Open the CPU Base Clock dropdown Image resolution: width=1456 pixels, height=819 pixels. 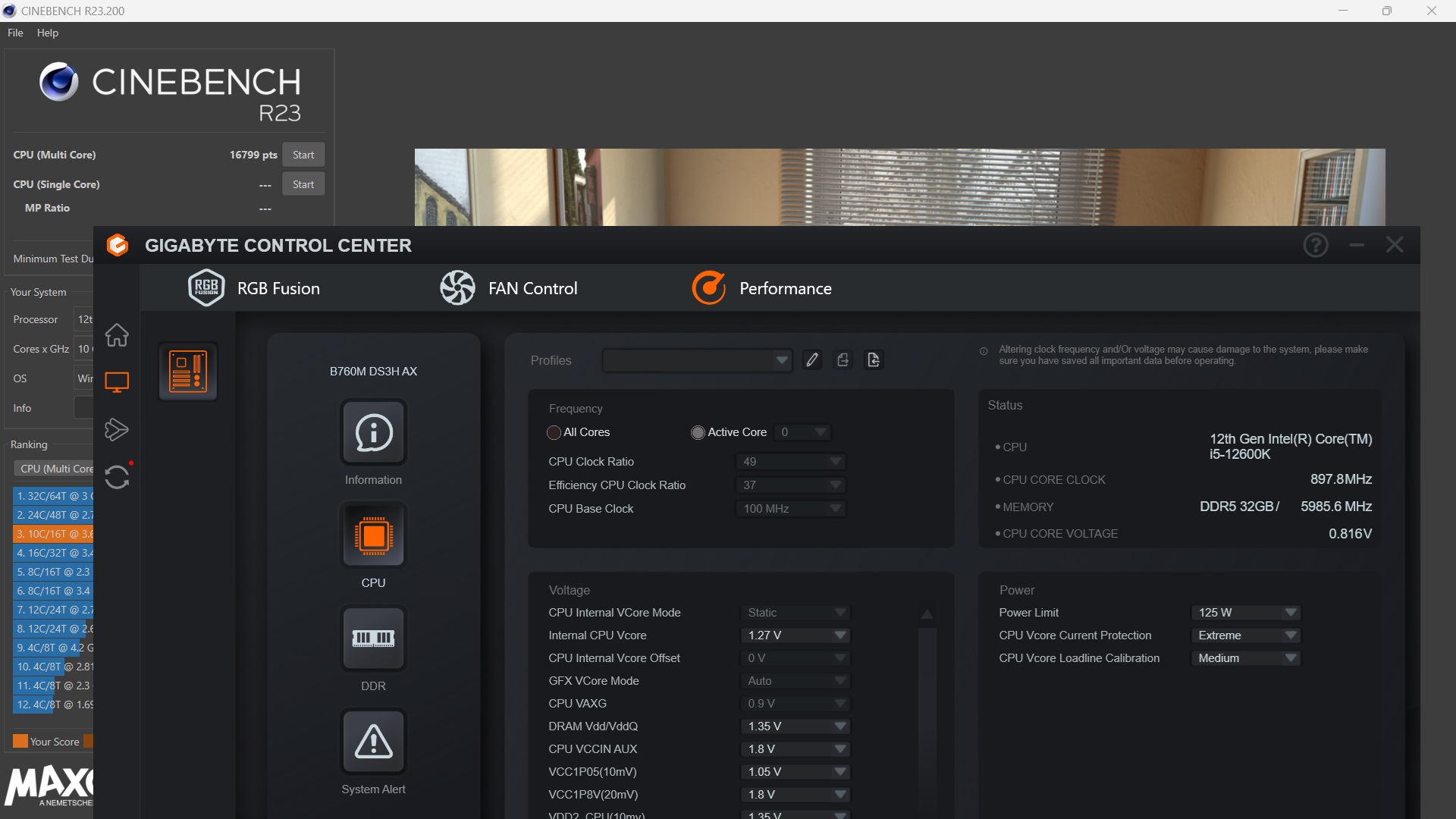[790, 509]
